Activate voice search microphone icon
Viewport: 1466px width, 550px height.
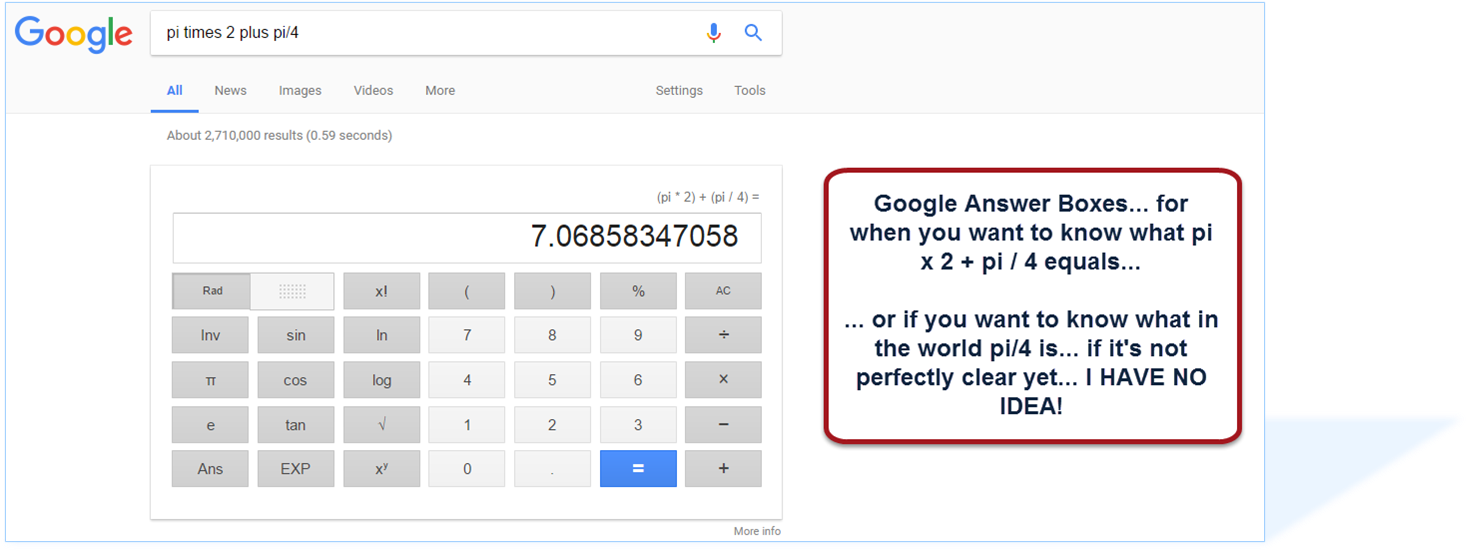pos(713,33)
